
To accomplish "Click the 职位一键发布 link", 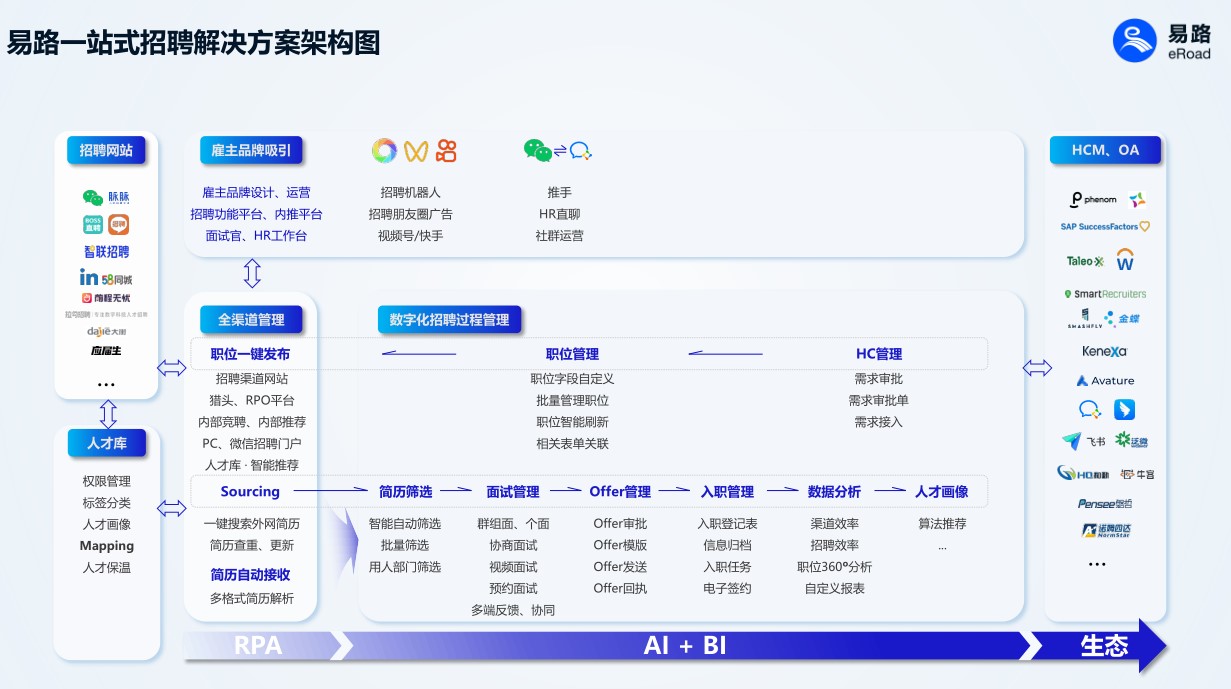I will (253, 353).
